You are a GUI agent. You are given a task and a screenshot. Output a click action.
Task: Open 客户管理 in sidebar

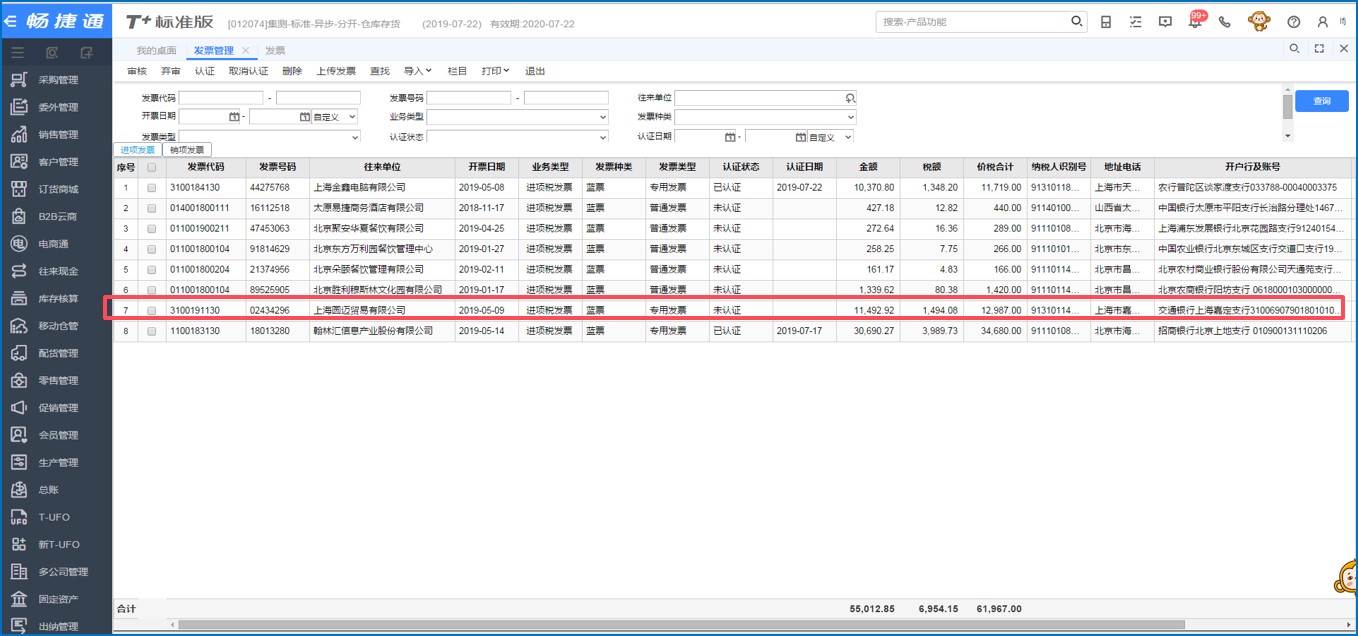pyautogui.click(x=58, y=162)
